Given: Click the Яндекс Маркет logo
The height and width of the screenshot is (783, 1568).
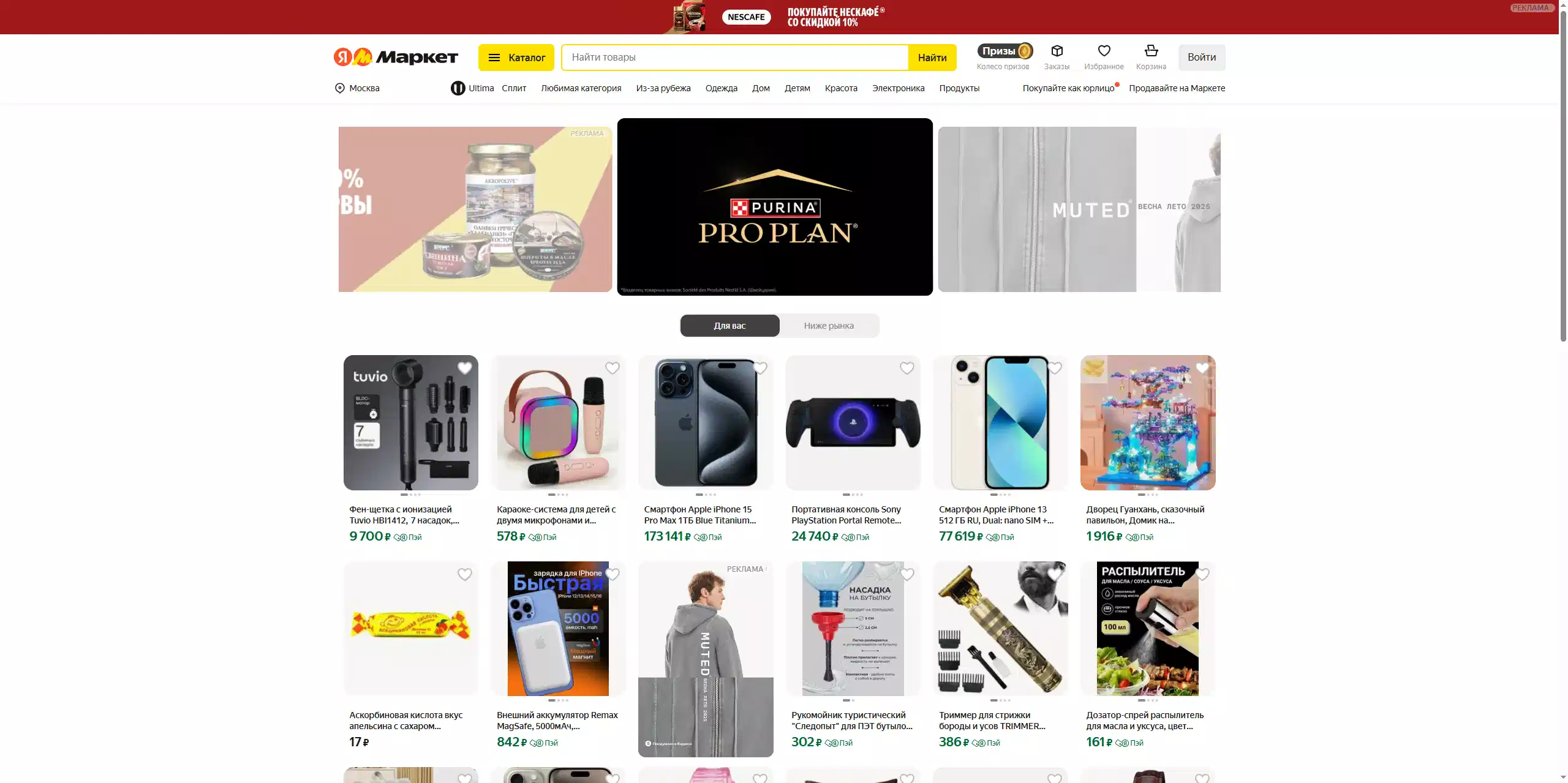Looking at the screenshot, I should pyautogui.click(x=396, y=57).
